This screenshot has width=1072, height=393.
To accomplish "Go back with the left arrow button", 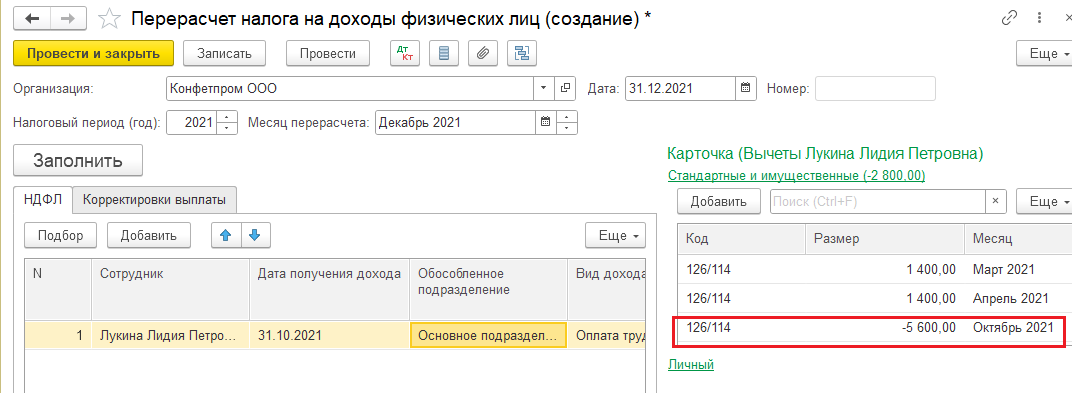I will (31, 19).
